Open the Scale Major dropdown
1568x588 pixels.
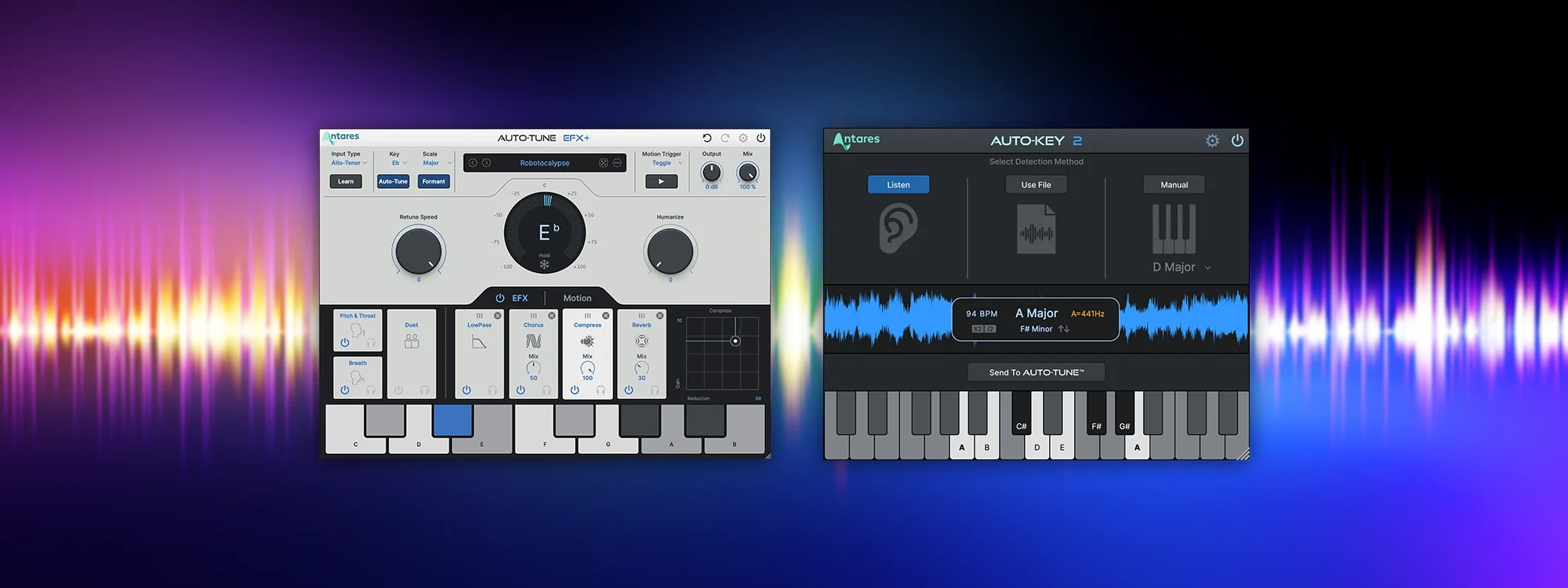coord(437,163)
